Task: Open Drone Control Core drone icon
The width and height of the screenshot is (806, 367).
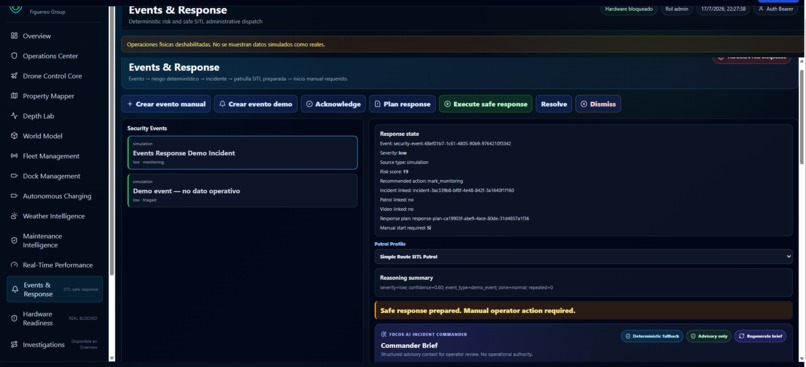Action: coord(14,76)
